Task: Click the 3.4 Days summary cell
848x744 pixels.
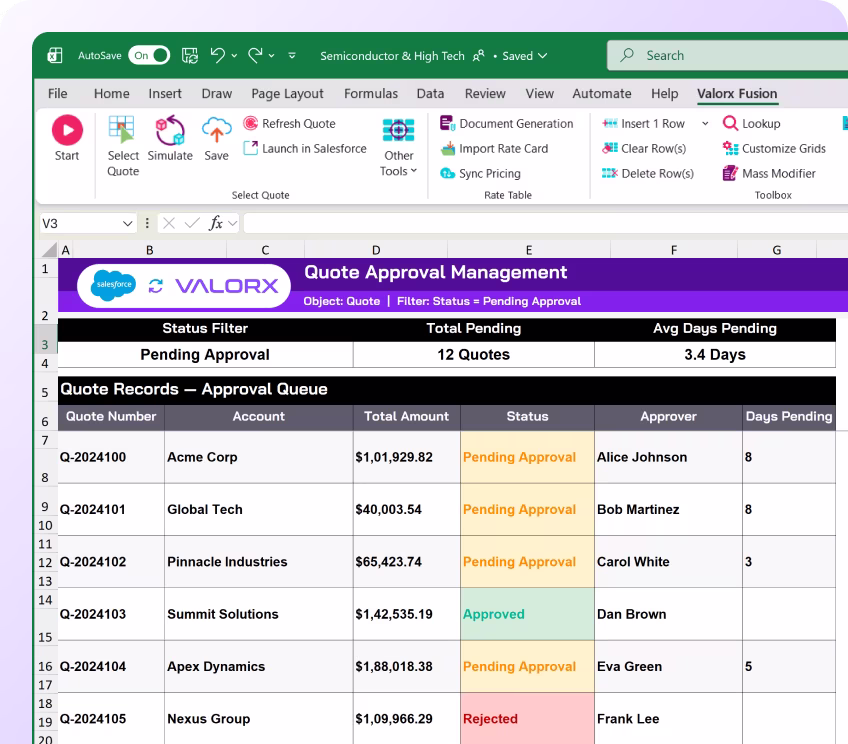Action: click(x=715, y=355)
